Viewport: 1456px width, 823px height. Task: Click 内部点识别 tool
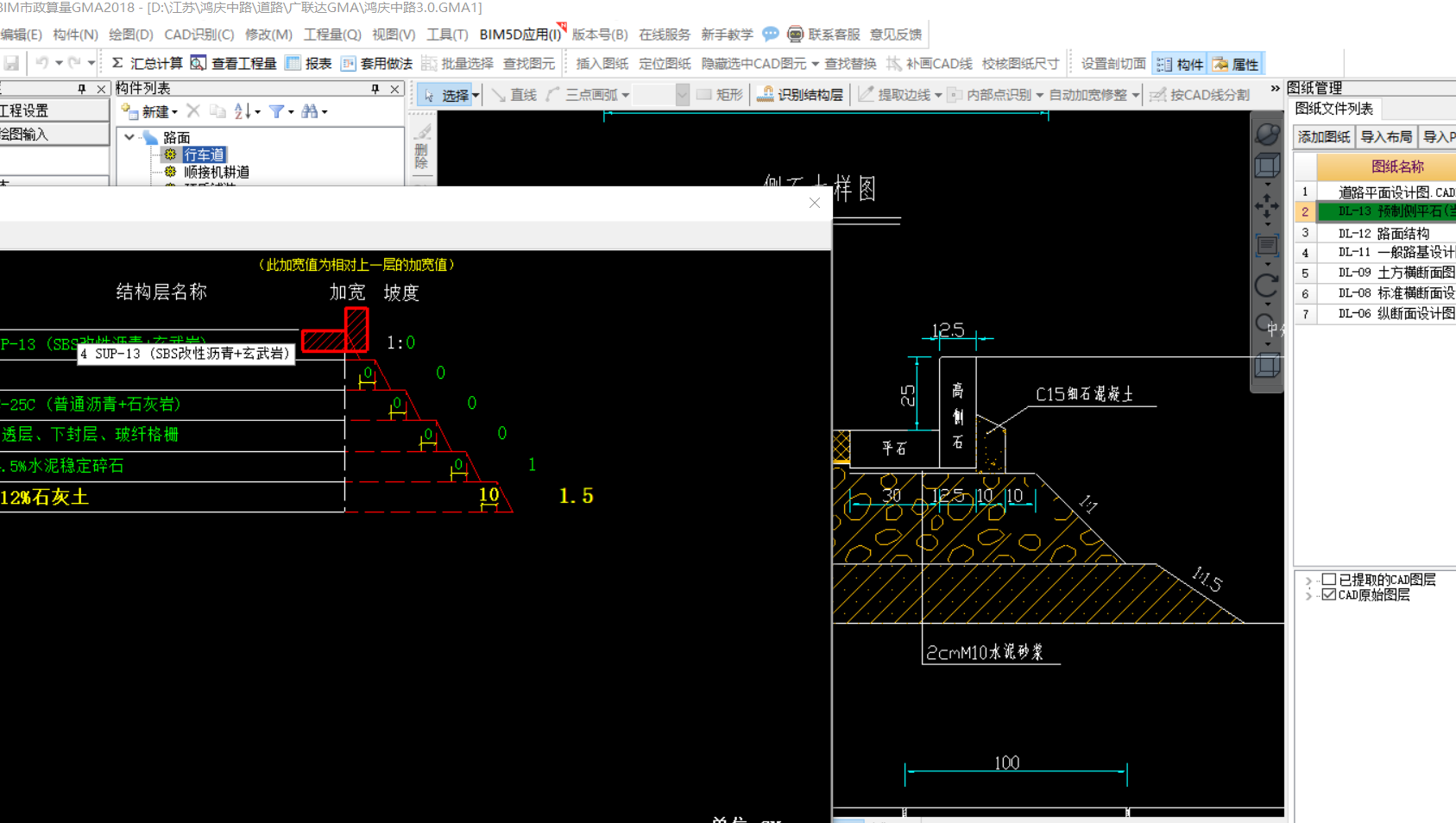(x=989, y=95)
